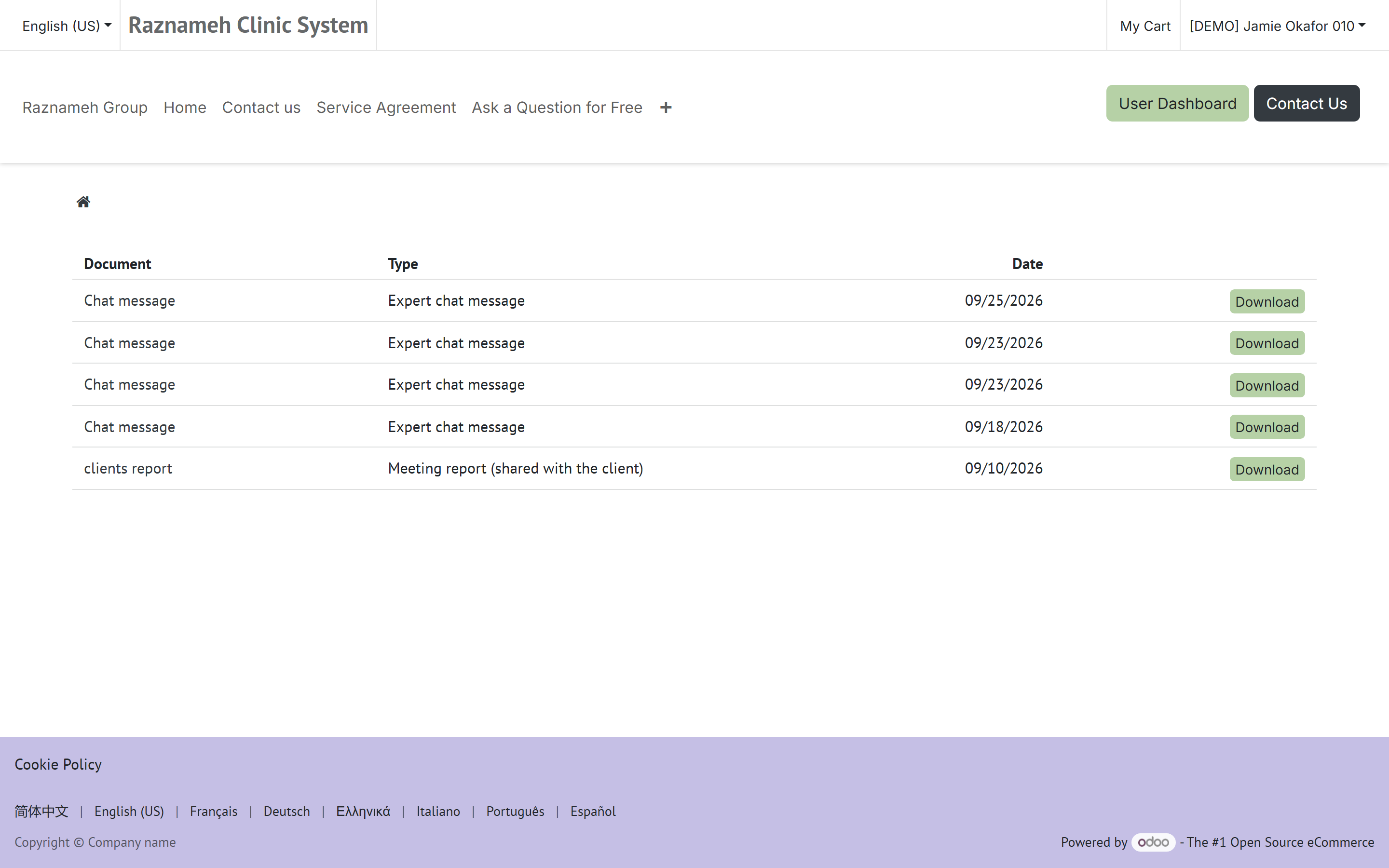1389x868 pixels.
Task: Open the Contact us menu item
Action: (261, 108)
